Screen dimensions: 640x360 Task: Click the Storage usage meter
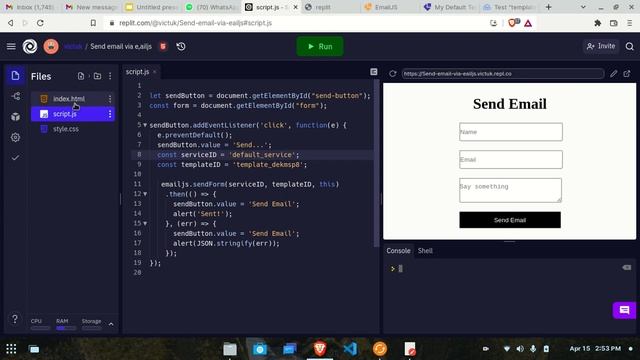[91, 324]
